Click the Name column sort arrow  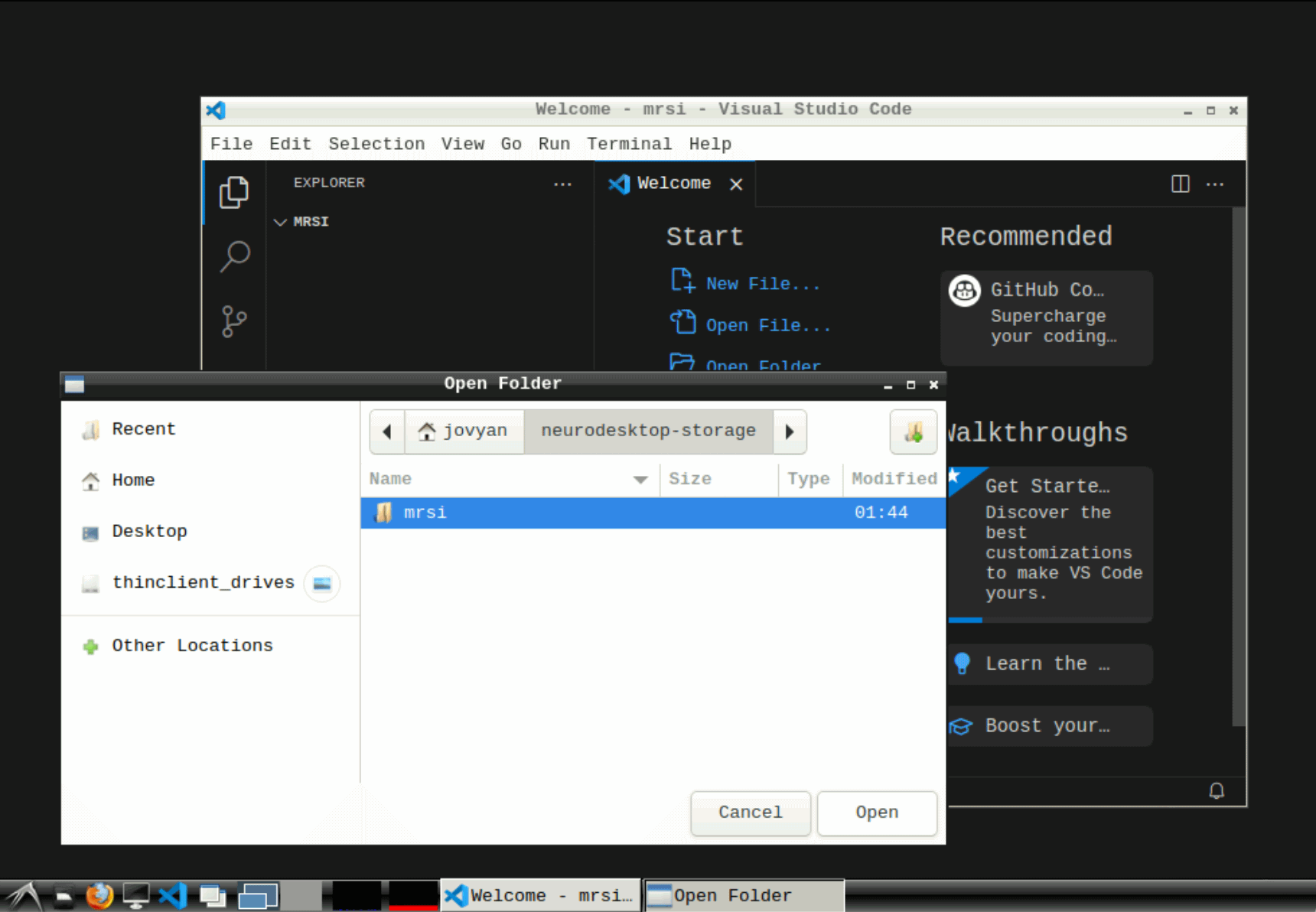click(640, 480)
